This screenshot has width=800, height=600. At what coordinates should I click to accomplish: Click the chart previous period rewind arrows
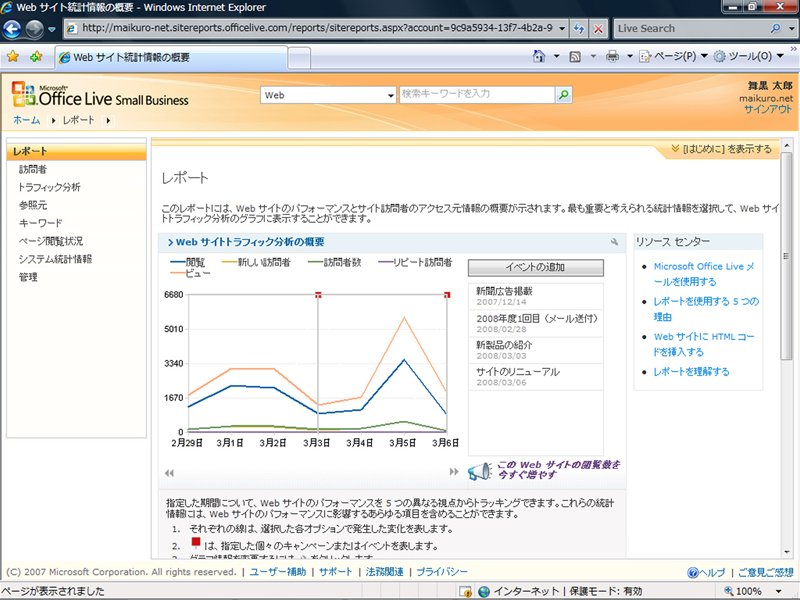[169, 473]
